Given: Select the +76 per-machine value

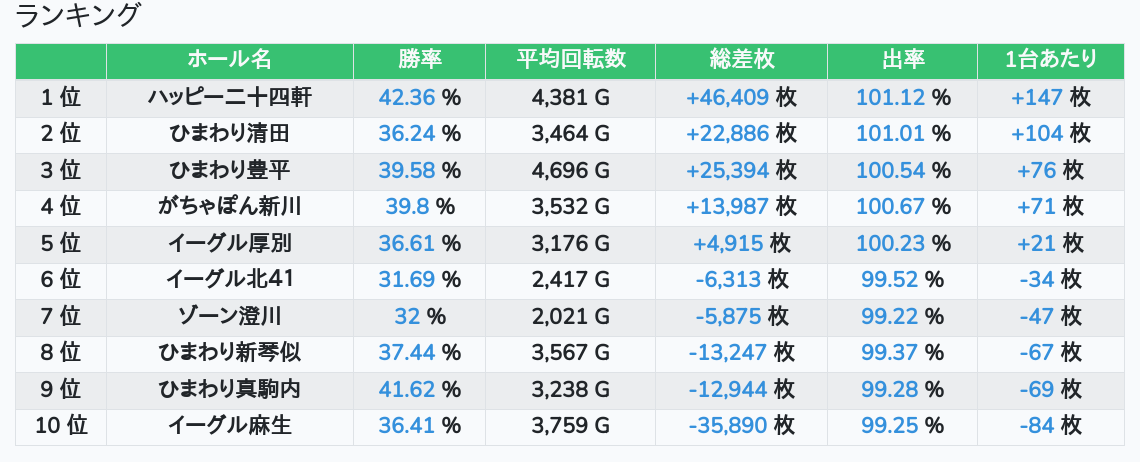Looking at the screenshot, I should [1036, 170].
